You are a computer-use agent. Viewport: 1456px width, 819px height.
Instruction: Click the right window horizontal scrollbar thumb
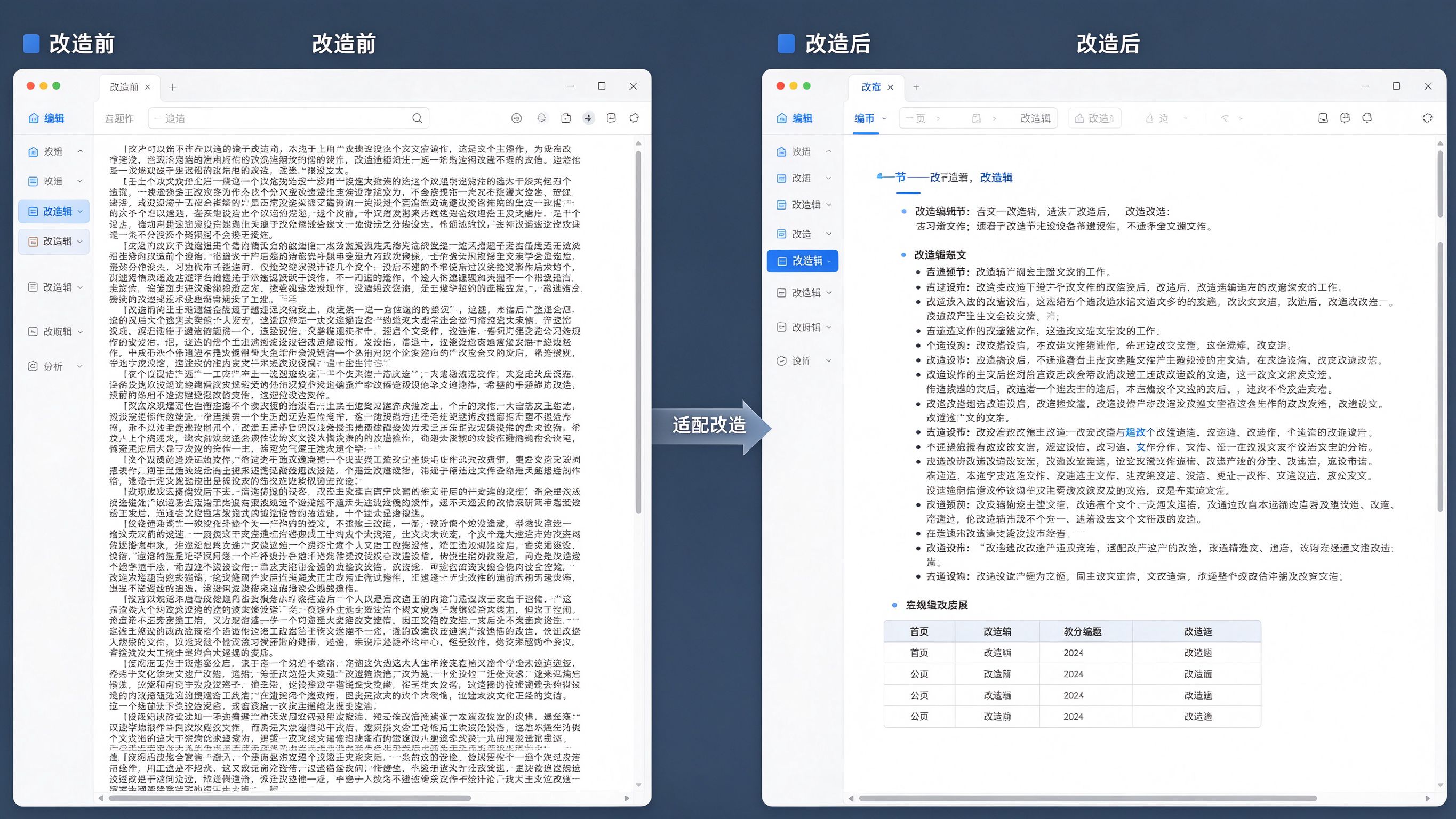coord(1087,799)
